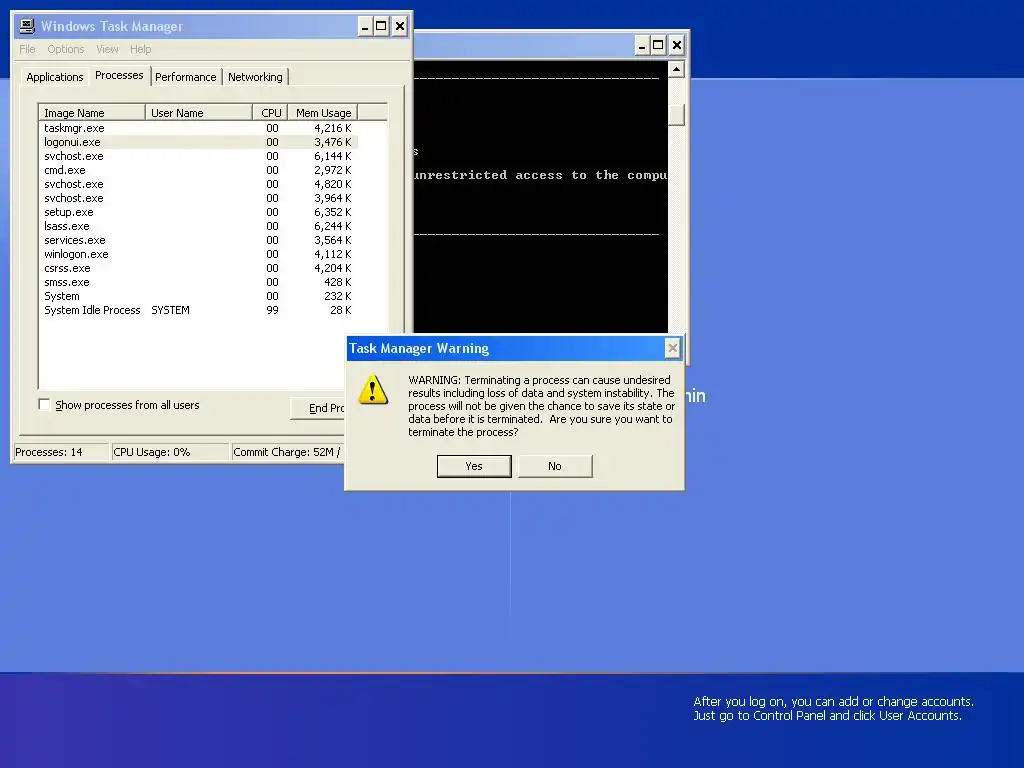The image size is (1024, 768).
Task: Open the View menu
Action: [x=107, y=49]
